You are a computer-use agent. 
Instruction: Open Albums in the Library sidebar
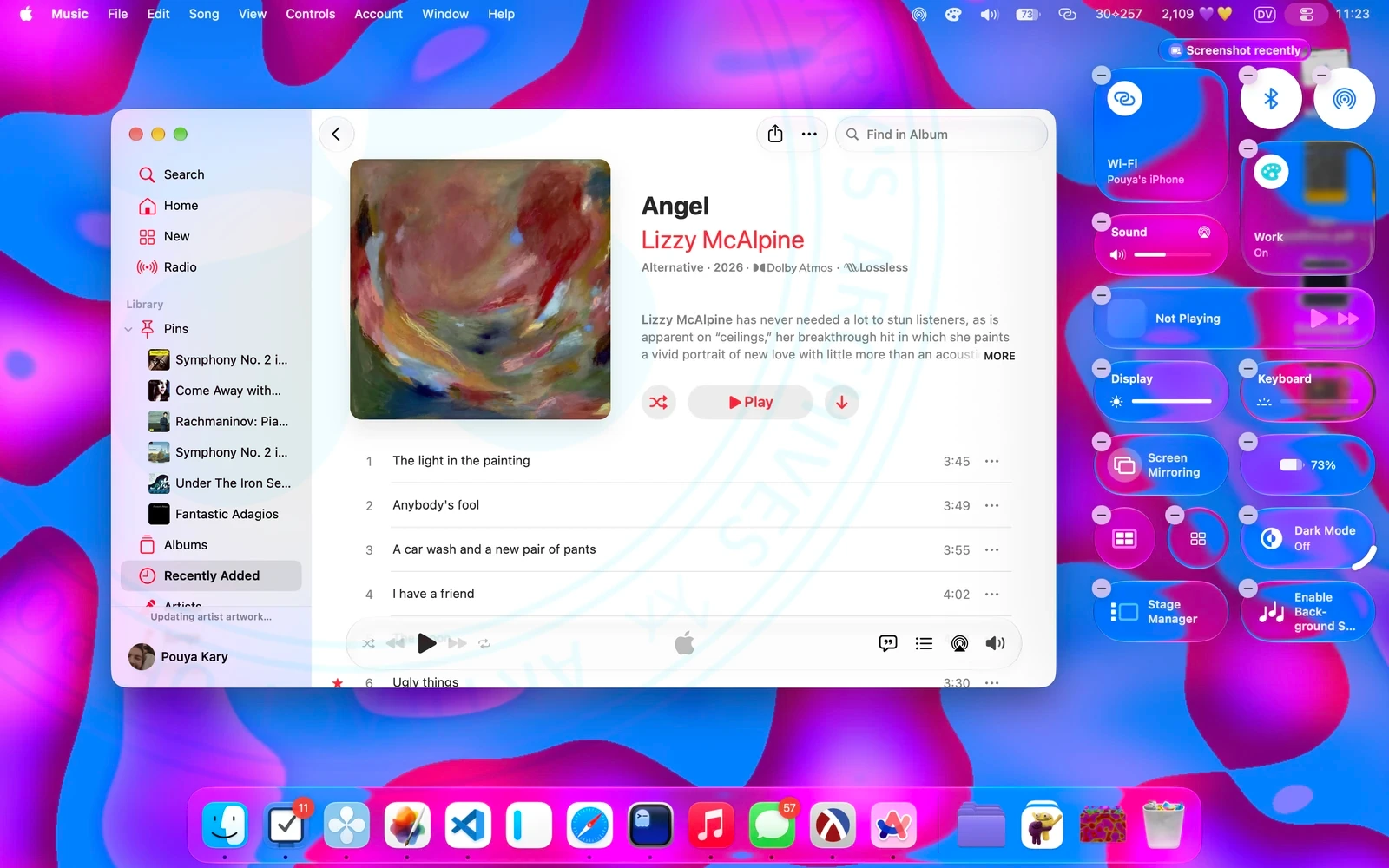click(211, 545)
